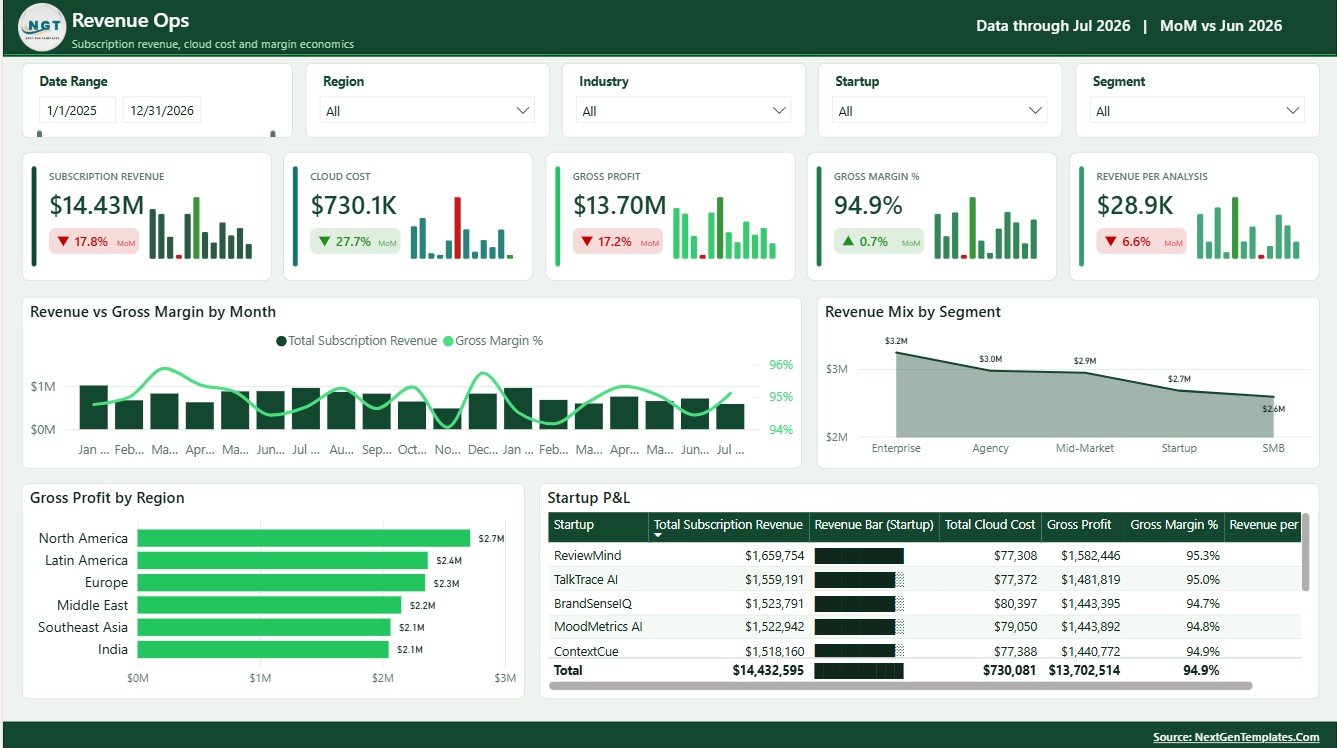Click the Total revenue $14,432,595 cell
The image size is (1337, 748).
tap(768, 670)
